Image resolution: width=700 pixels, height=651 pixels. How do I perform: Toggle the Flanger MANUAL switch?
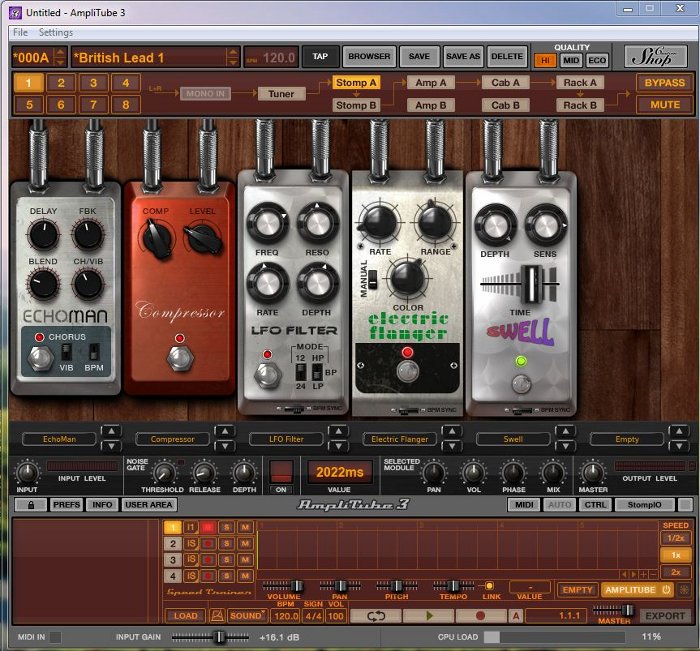[x=372, y=280]
